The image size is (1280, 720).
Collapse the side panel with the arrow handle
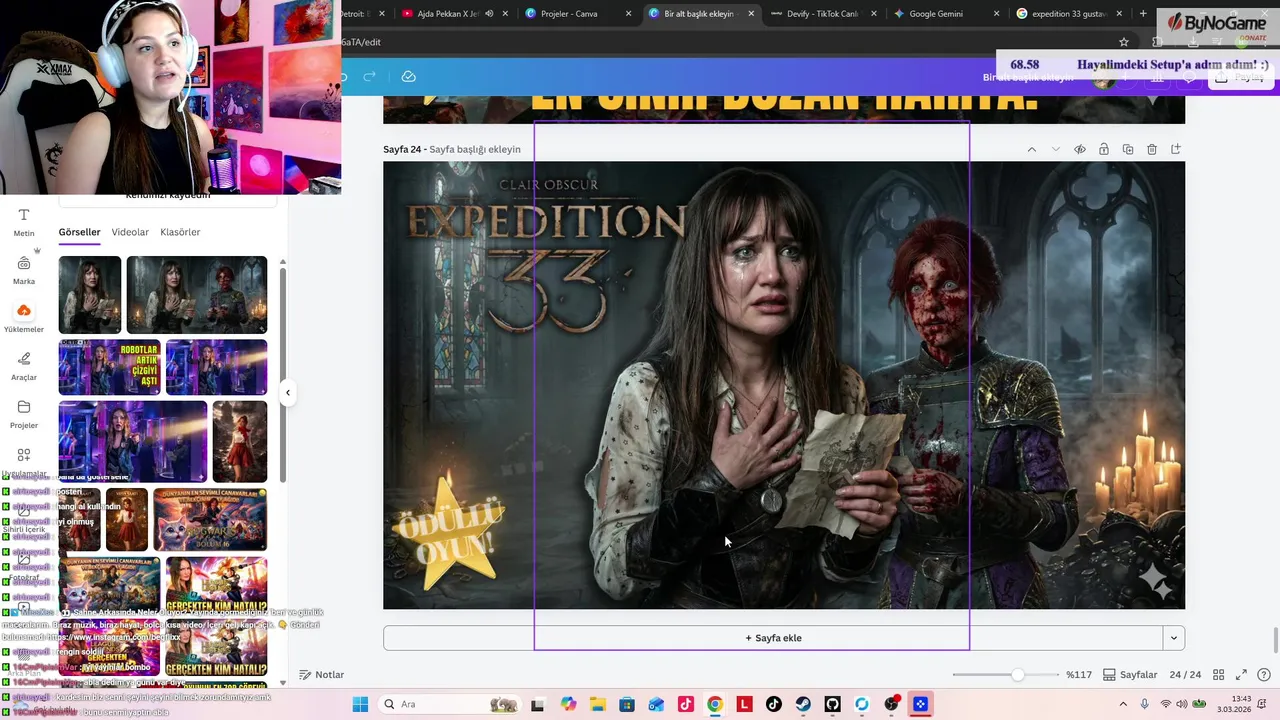[288, 393]
